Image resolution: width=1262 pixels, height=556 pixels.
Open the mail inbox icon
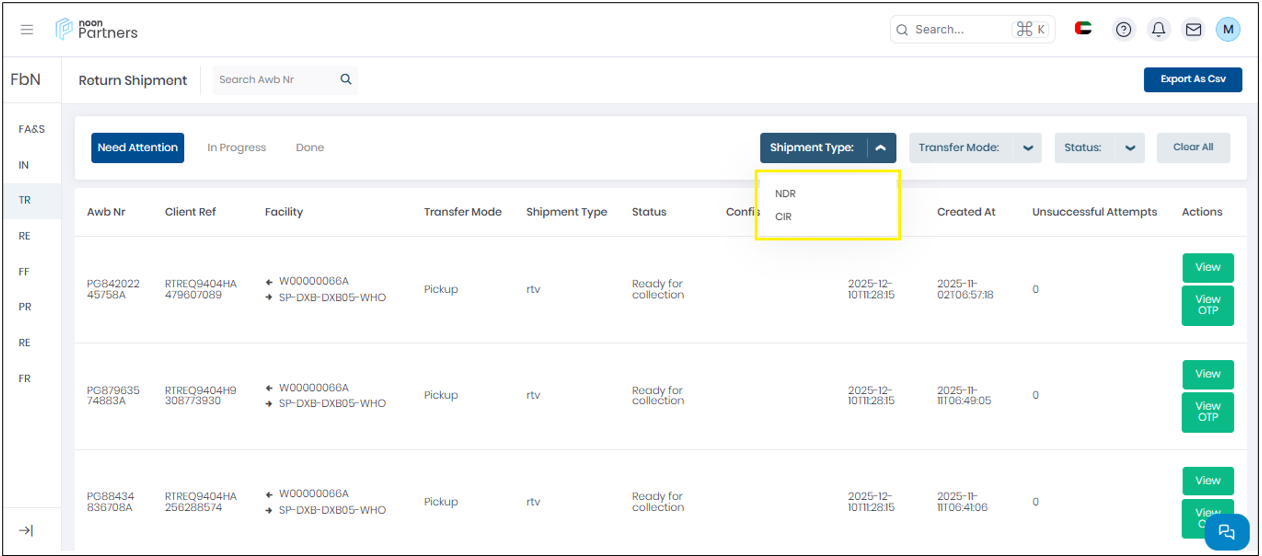tap(1193, 30)
